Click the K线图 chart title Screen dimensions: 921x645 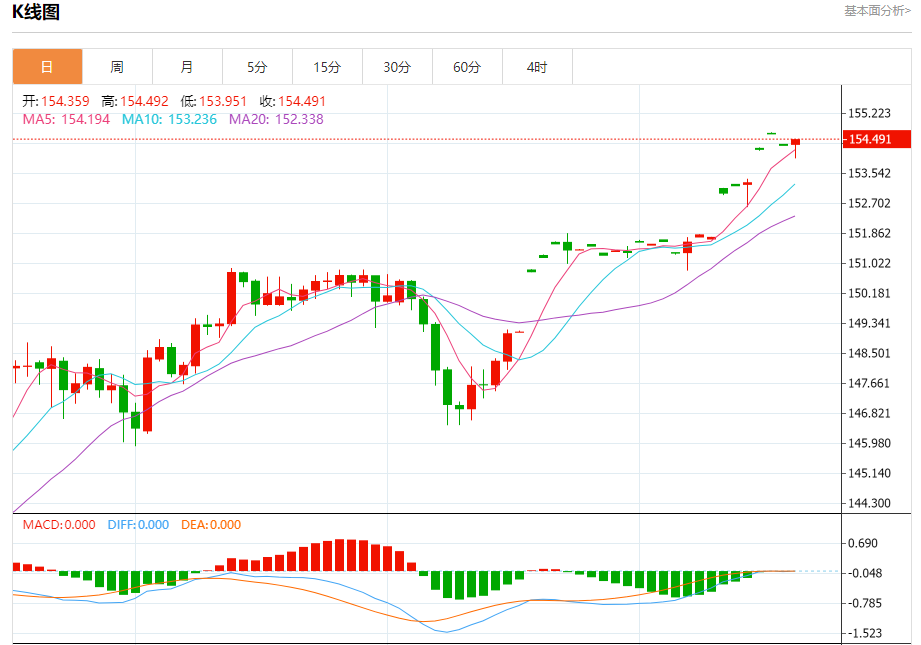point(36,13)
